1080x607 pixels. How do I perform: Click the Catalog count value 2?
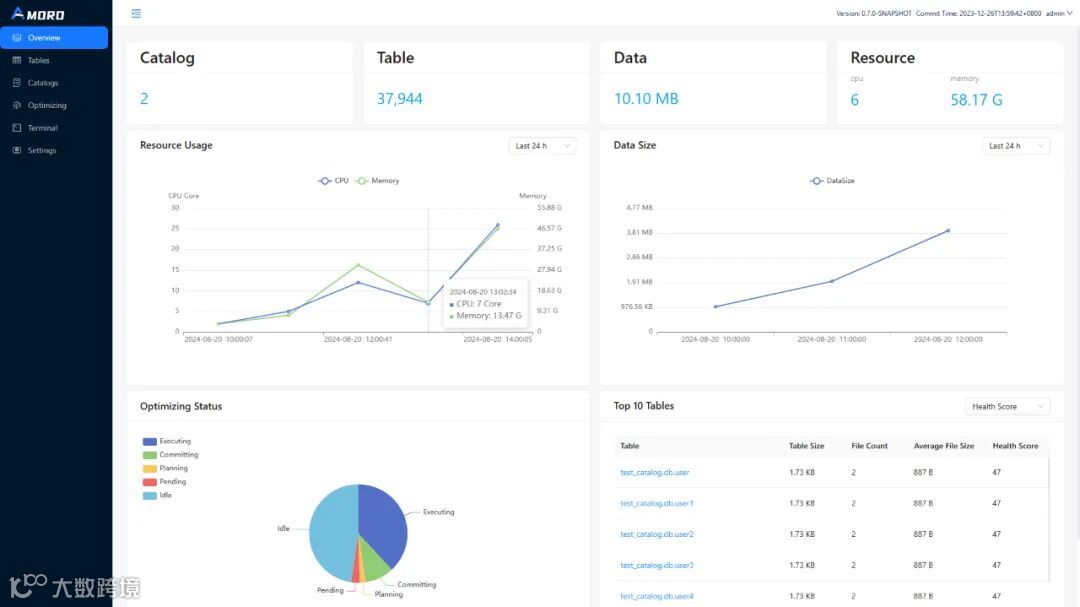[x=144, y=99]
